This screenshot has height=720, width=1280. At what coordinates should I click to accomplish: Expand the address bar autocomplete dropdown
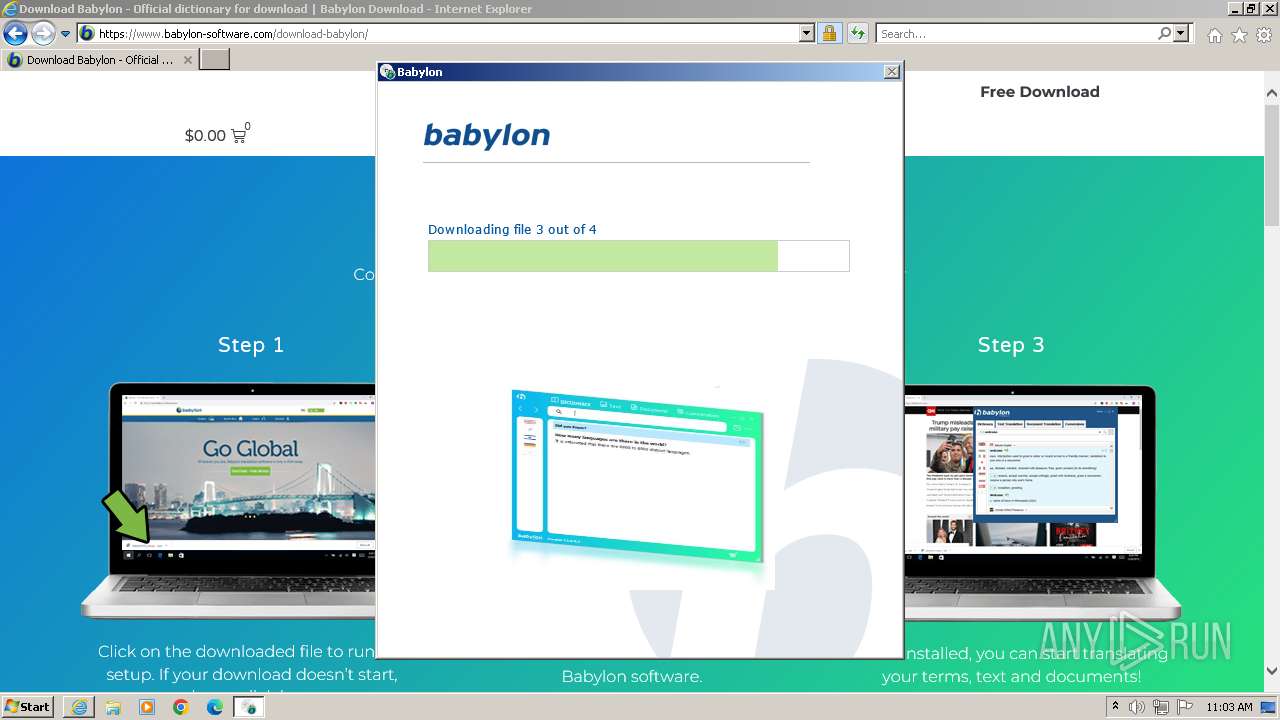807,33
